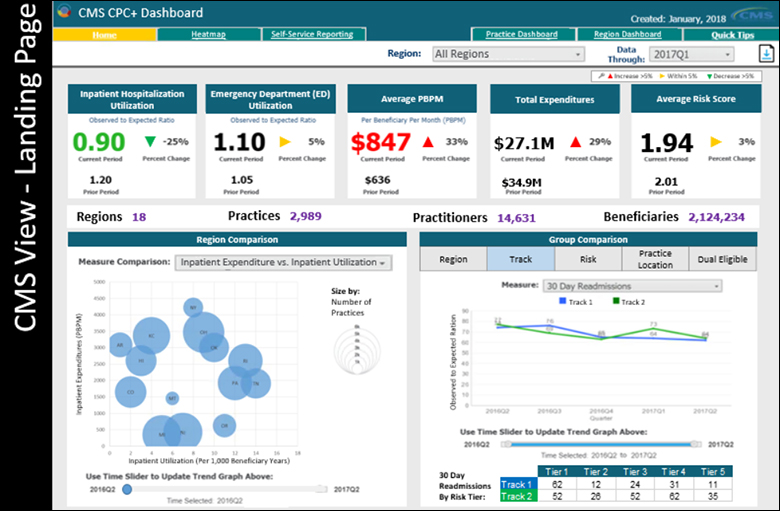780x511 pixels.
Task: Open the 30 Day Readmissions measure dropdown
Action: click(632, 286)
